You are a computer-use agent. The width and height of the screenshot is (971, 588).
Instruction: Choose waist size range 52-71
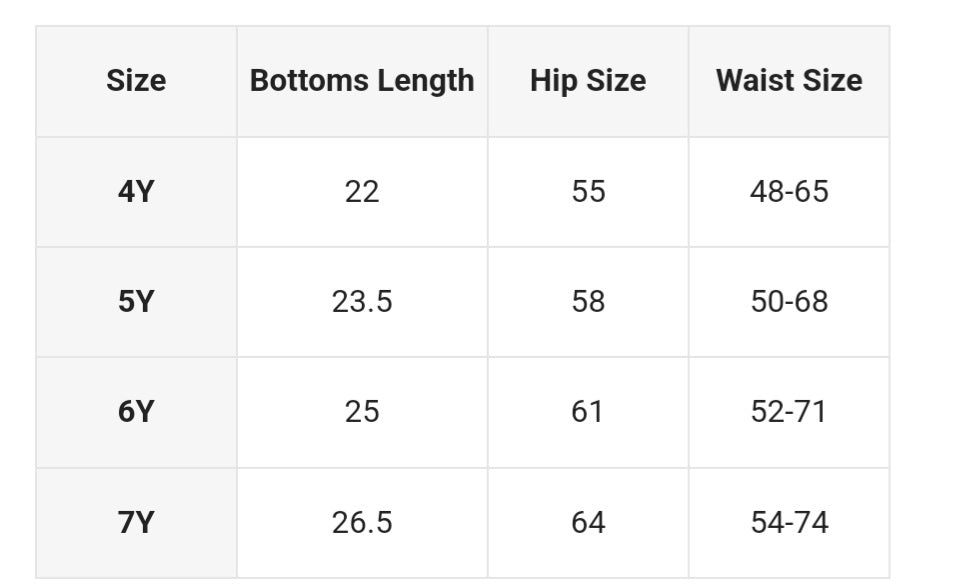click(x=789, y=411)
